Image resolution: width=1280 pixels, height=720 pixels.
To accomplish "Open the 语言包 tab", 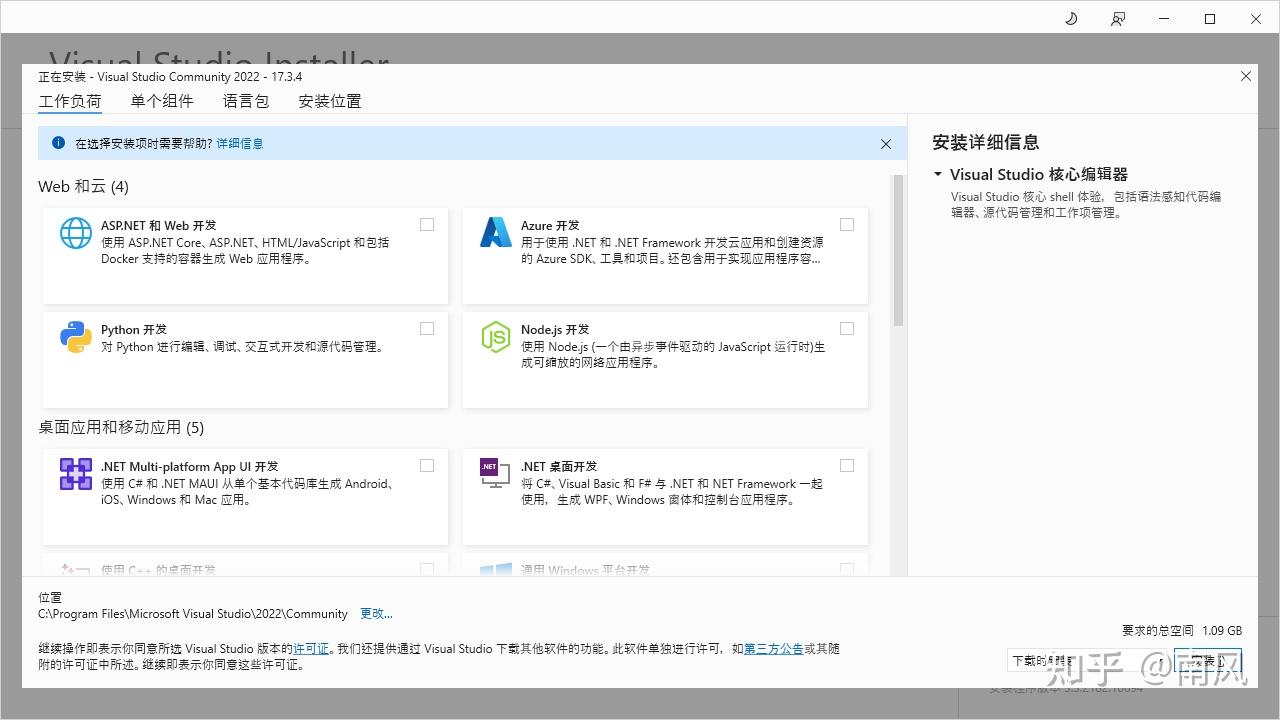I will point(245,100).
